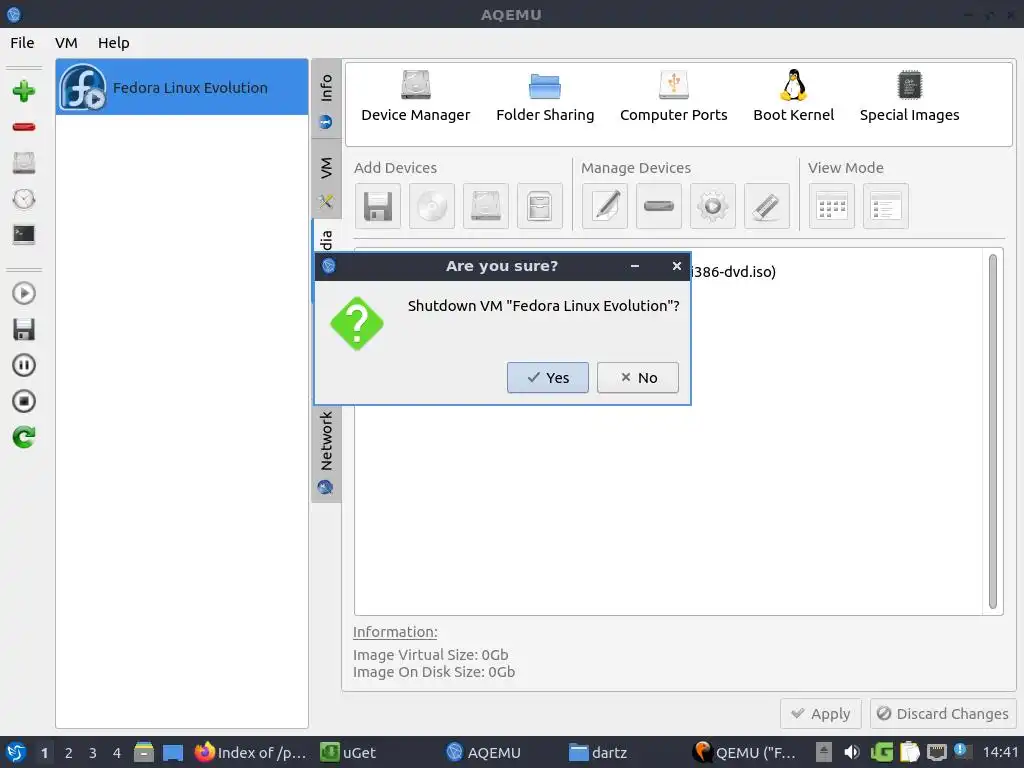Viewport: 1024px width, 768px height.
Task: Minimize the Are you sure dialog
Action: (x=635, y=266)
